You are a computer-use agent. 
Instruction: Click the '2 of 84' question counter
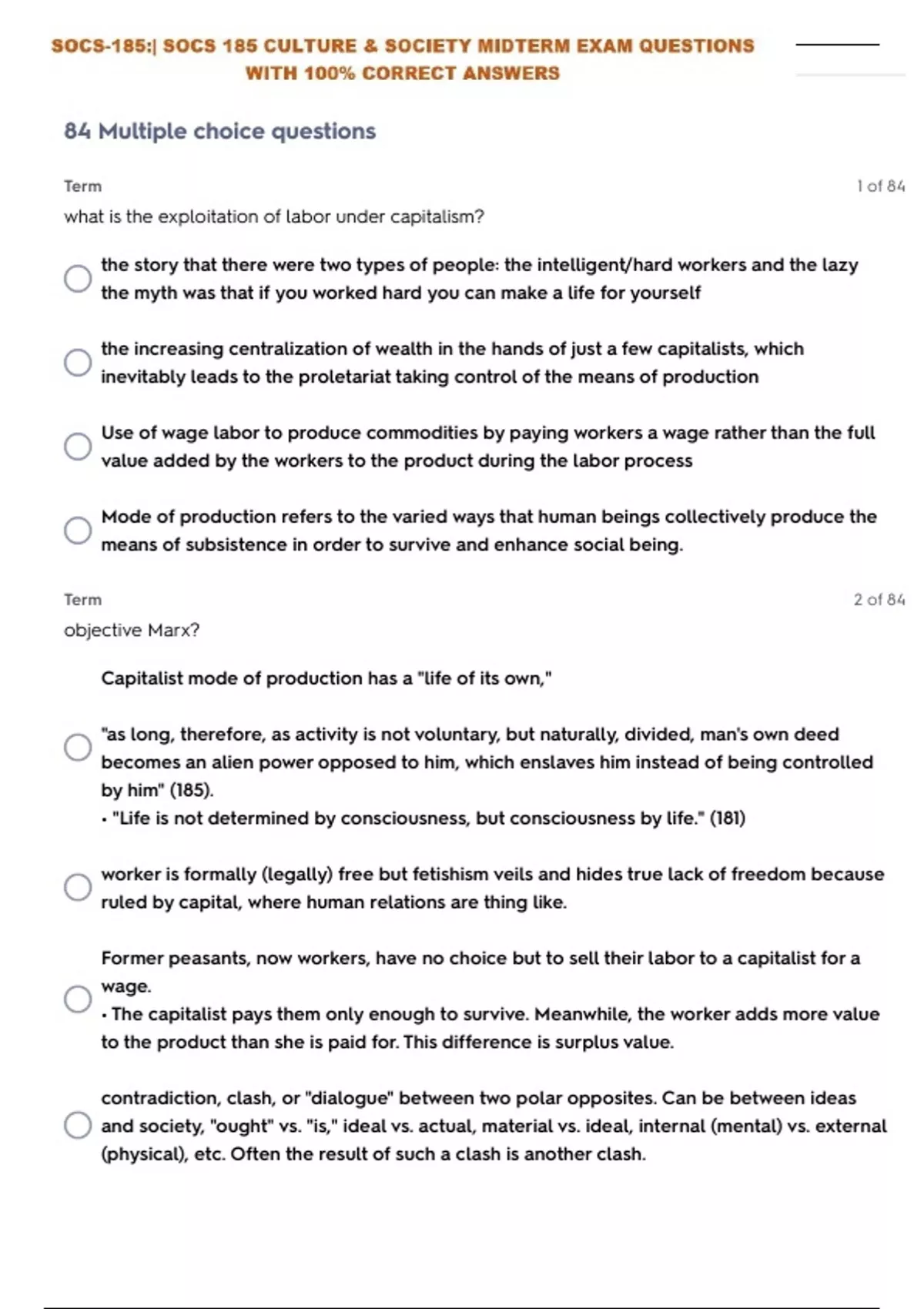(x=879, y=600)
